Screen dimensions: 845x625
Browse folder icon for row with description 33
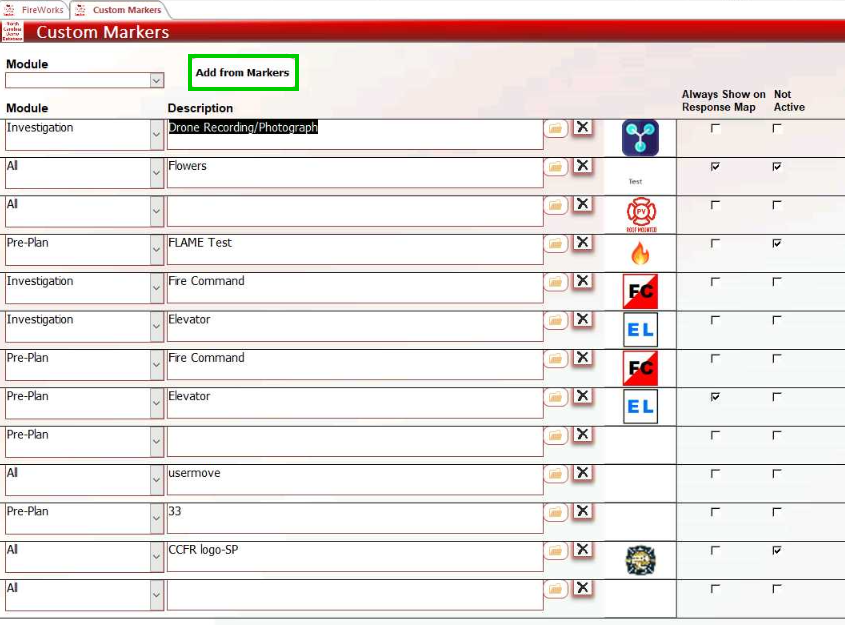[x=555, y=512]
